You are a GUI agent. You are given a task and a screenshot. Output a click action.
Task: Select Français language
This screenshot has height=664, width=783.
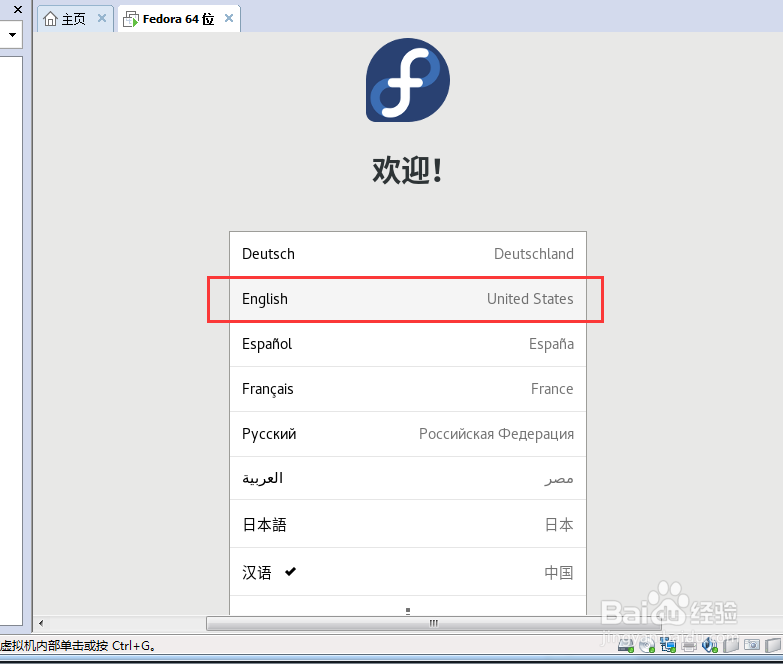coord(407,389)
